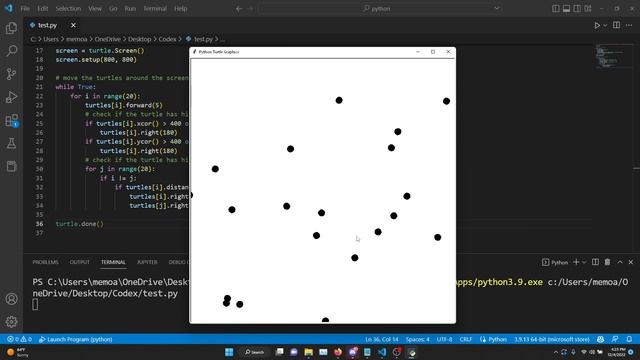640x360 pixels.
Task: Click Codex breadcrumb segment
Action: tap(167, 39)
